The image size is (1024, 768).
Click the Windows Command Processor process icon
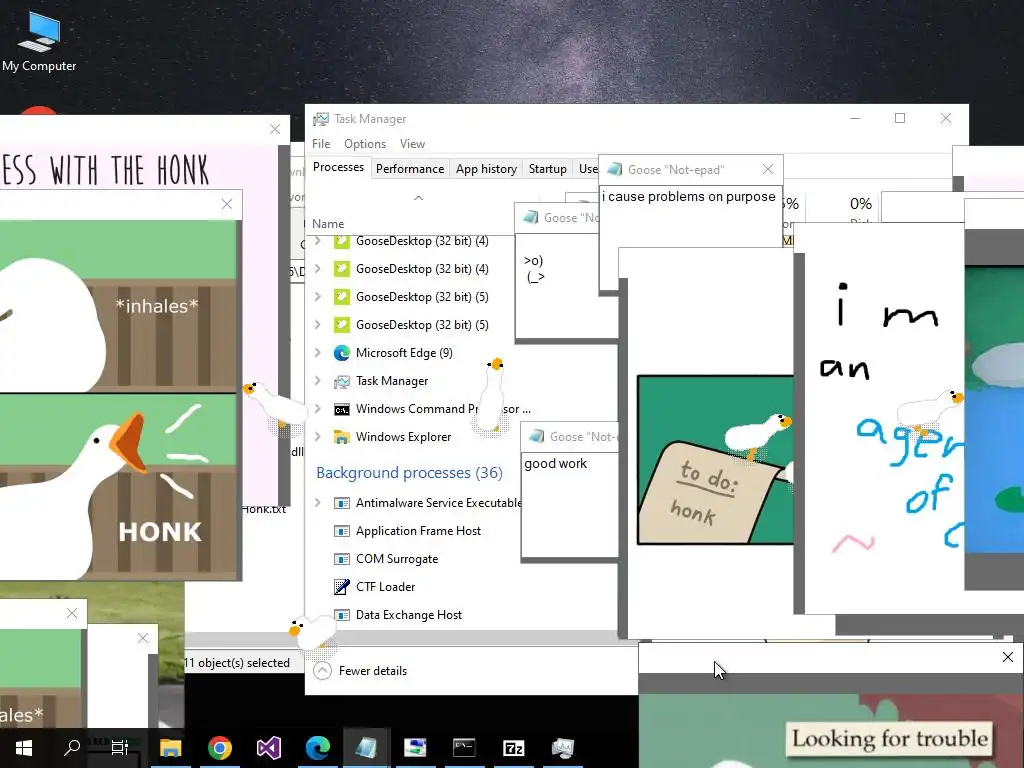(342, 409)
